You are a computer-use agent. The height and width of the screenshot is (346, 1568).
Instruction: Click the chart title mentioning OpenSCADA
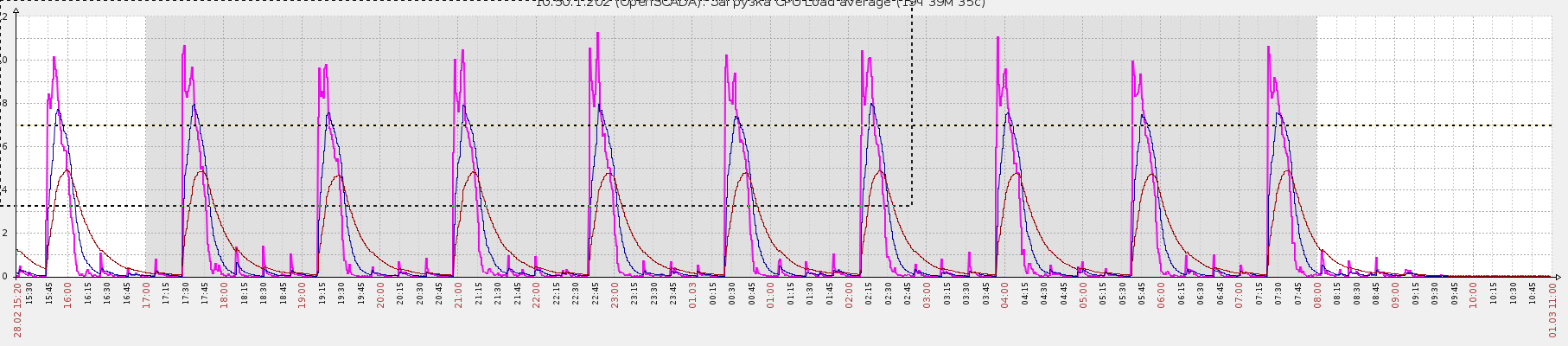pos(759,3)
